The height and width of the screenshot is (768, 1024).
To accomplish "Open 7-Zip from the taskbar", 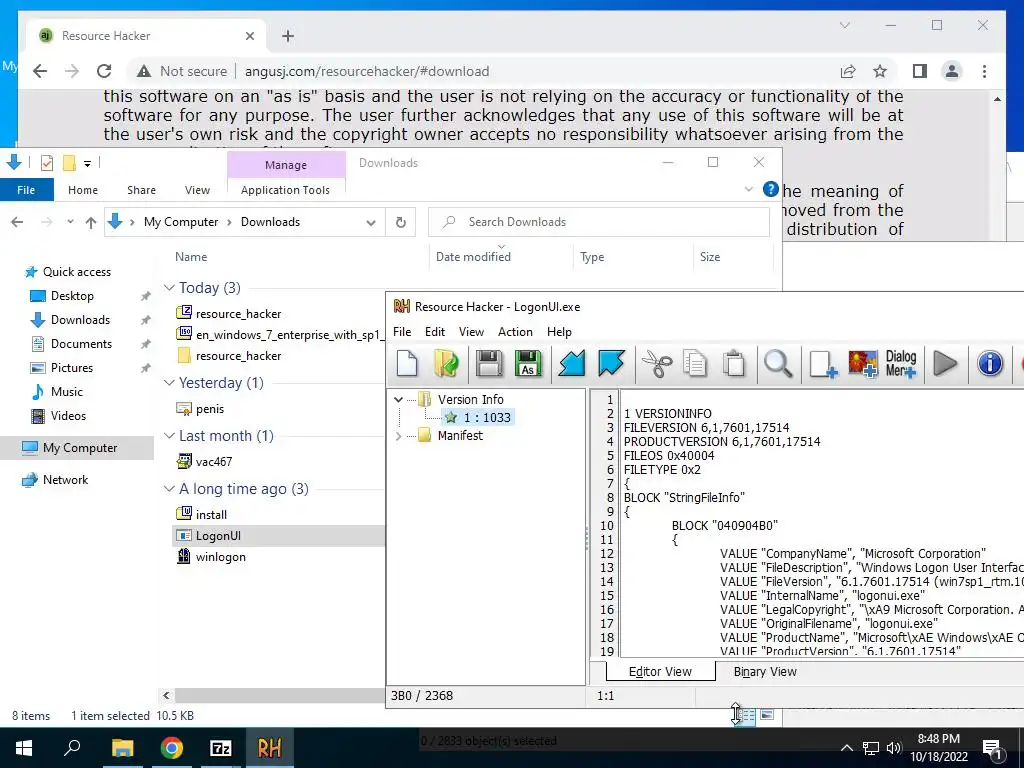I will [x=221, y=748].
